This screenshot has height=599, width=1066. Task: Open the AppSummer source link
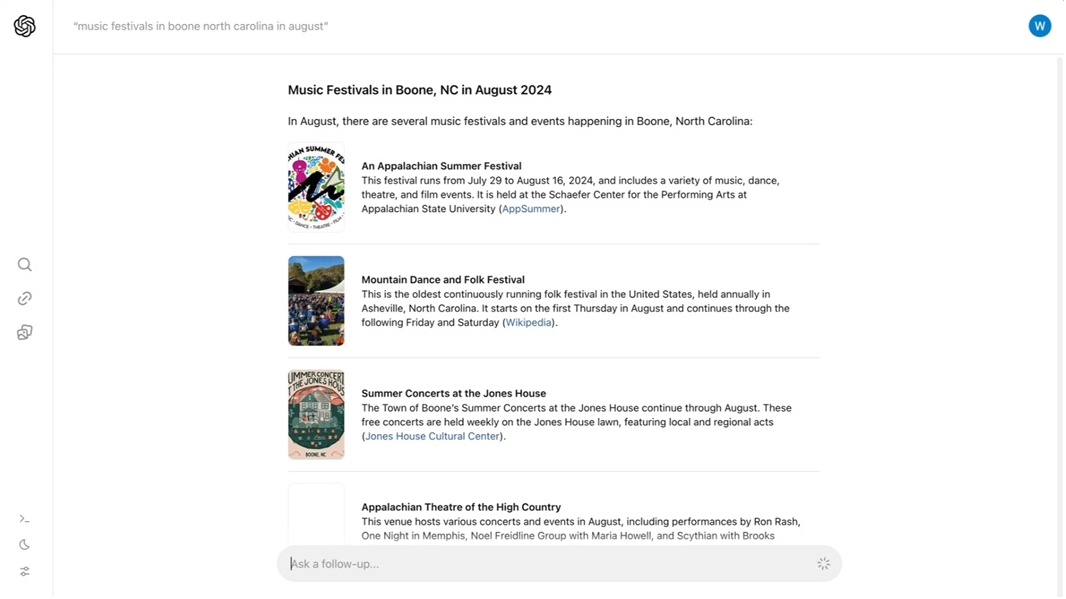click(x=531, y=209)
